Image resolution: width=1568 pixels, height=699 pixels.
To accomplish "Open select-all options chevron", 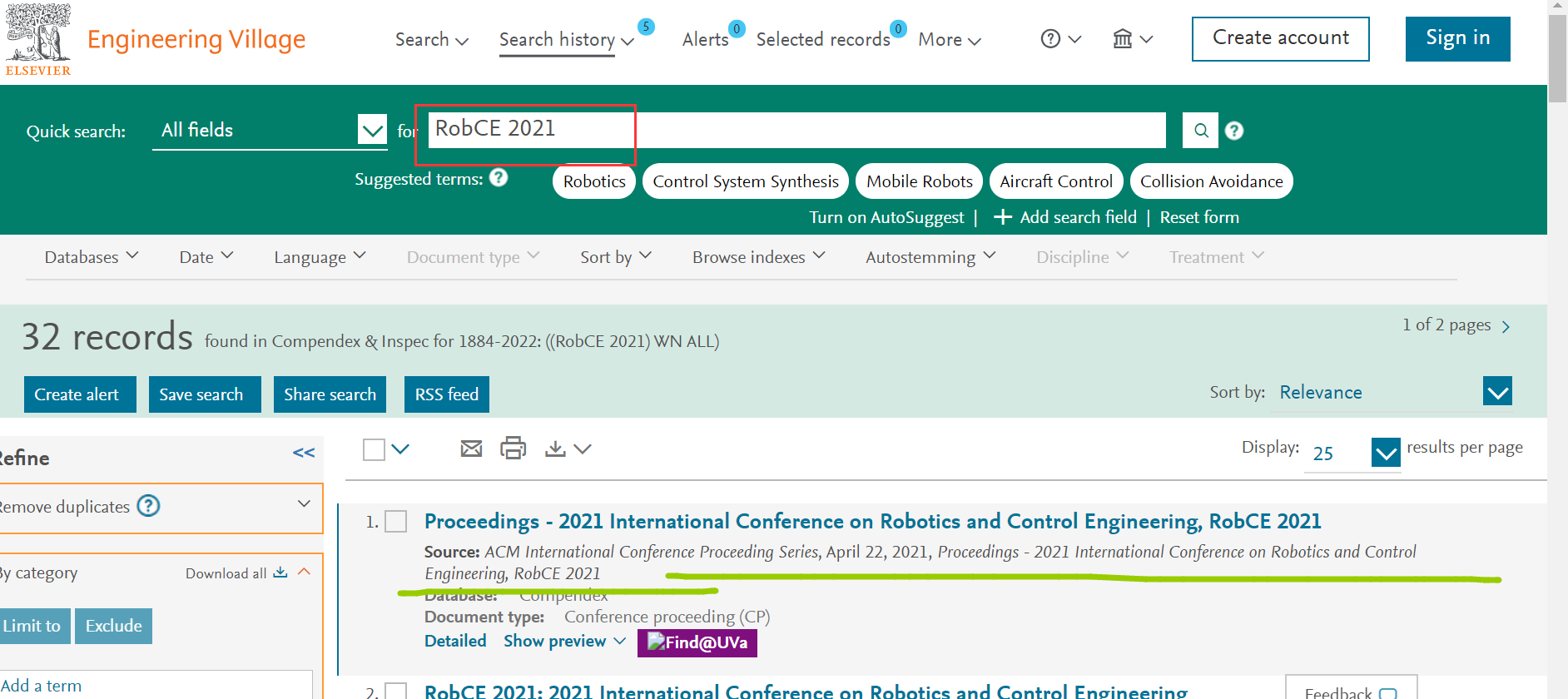I will [400, 449].
